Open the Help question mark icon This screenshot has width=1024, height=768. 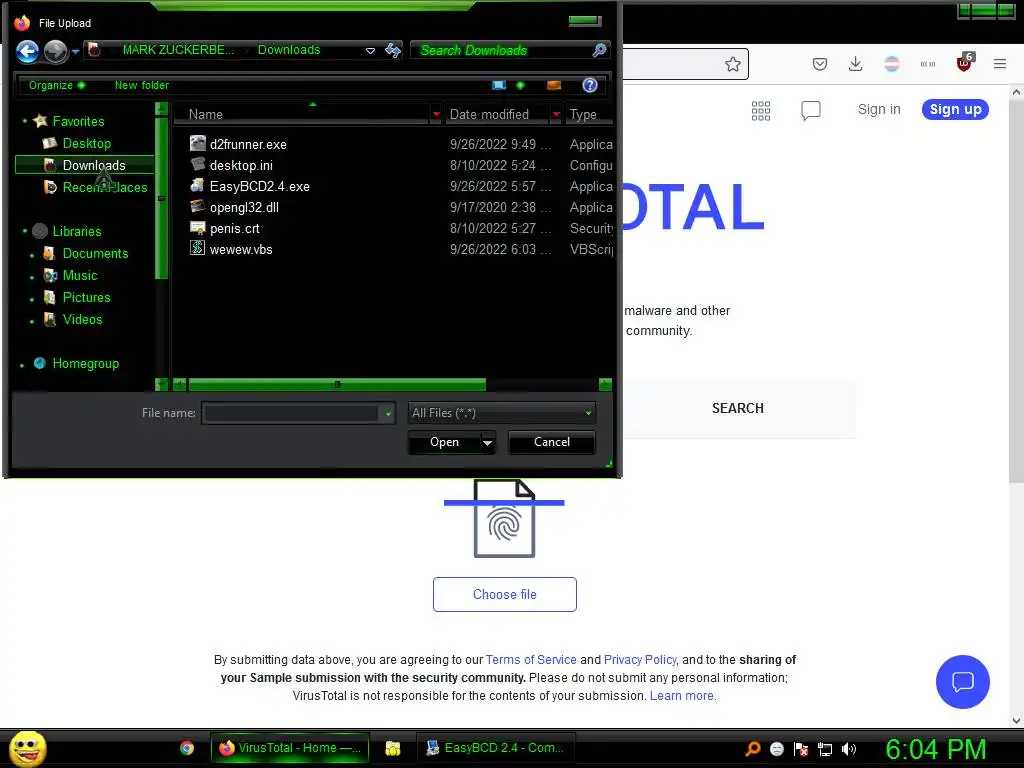pos(590,85)
